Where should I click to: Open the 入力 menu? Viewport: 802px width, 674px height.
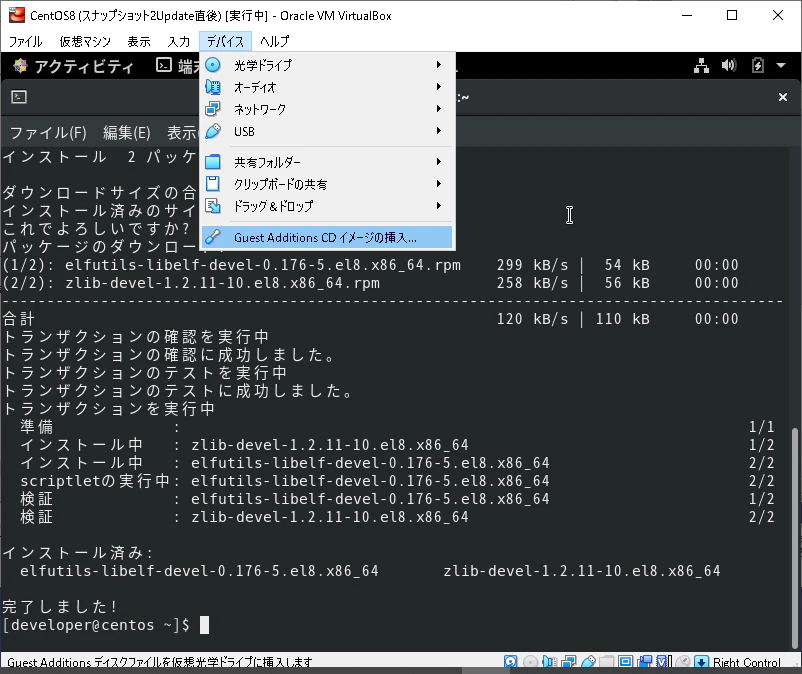click(x=179, y=41)
